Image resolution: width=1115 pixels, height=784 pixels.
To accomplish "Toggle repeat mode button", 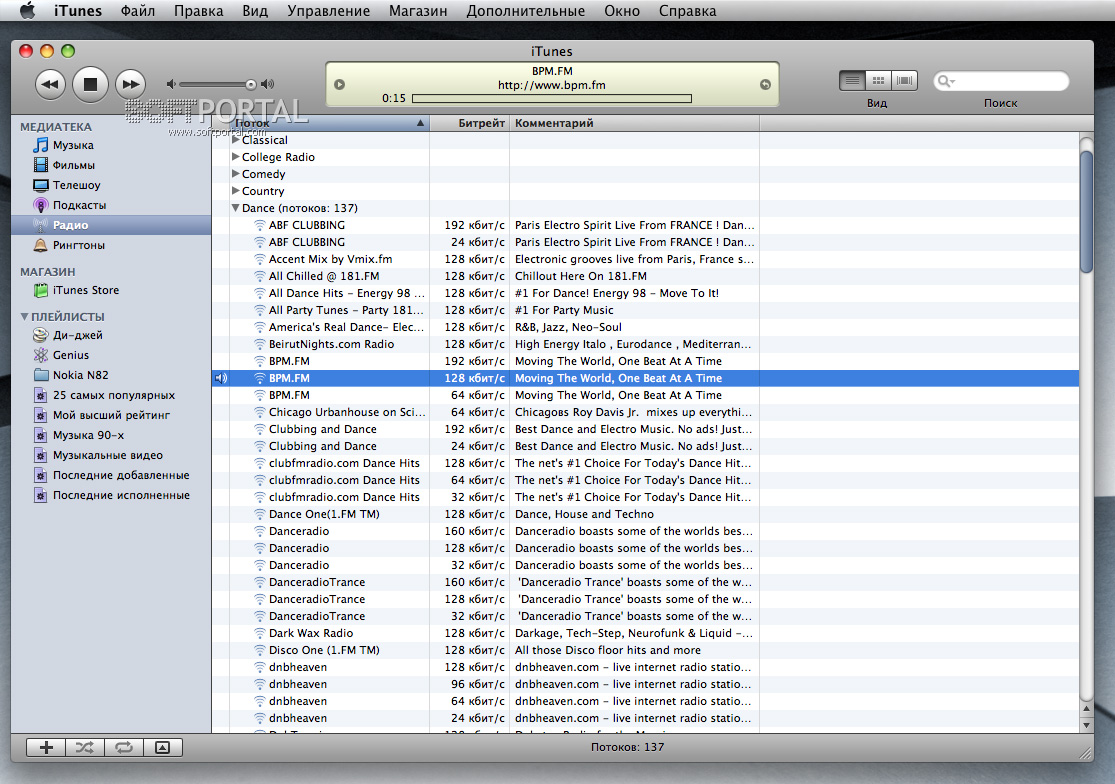I will click(124, 747).
